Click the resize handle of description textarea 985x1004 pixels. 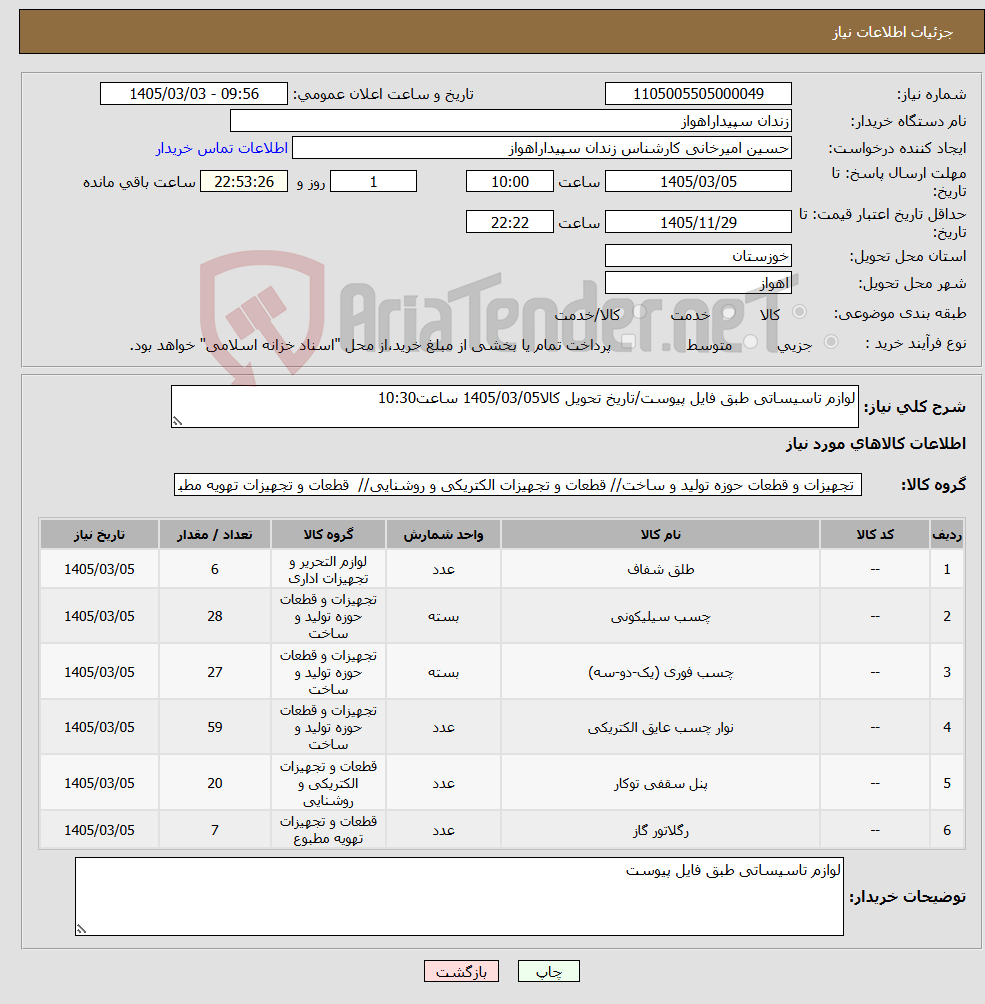(177, 421)
